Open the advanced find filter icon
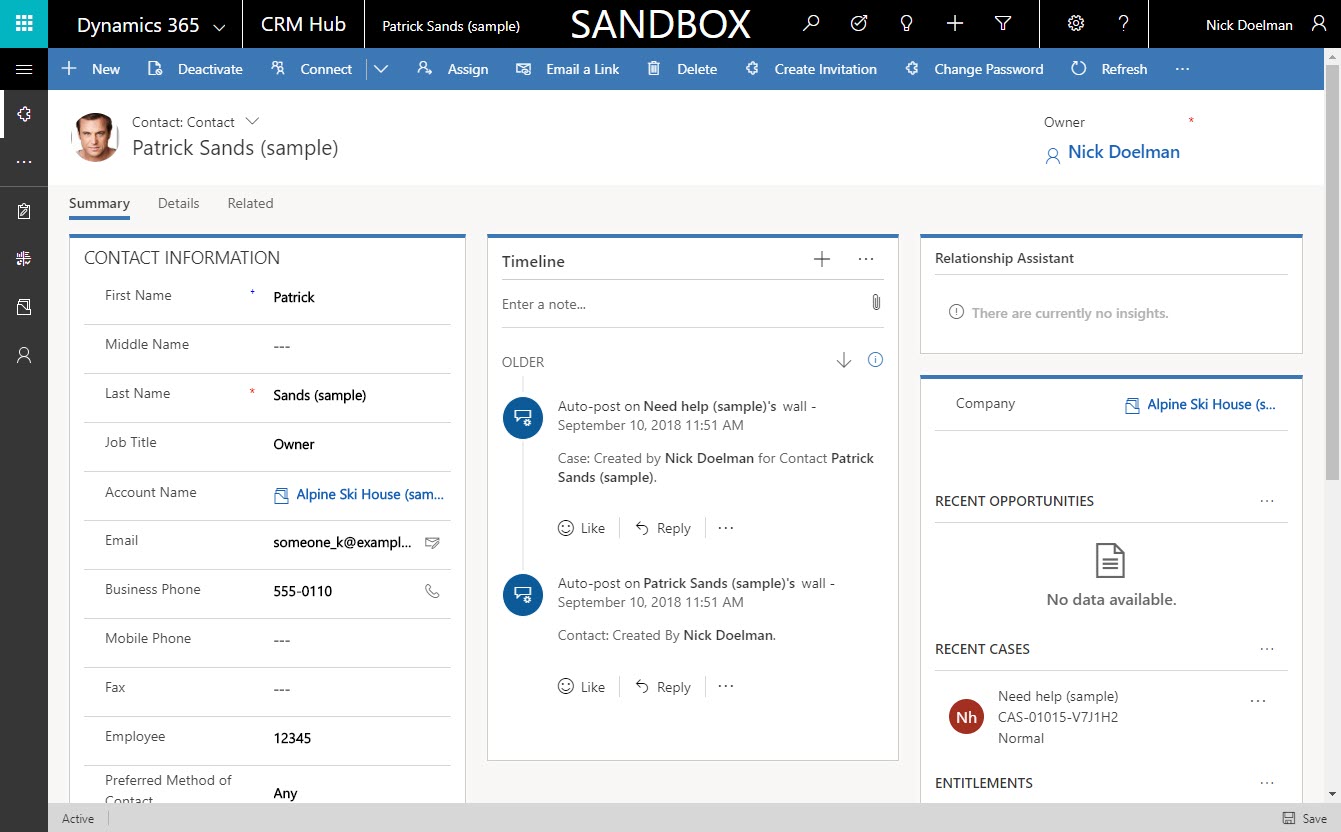 (1003, 24)
